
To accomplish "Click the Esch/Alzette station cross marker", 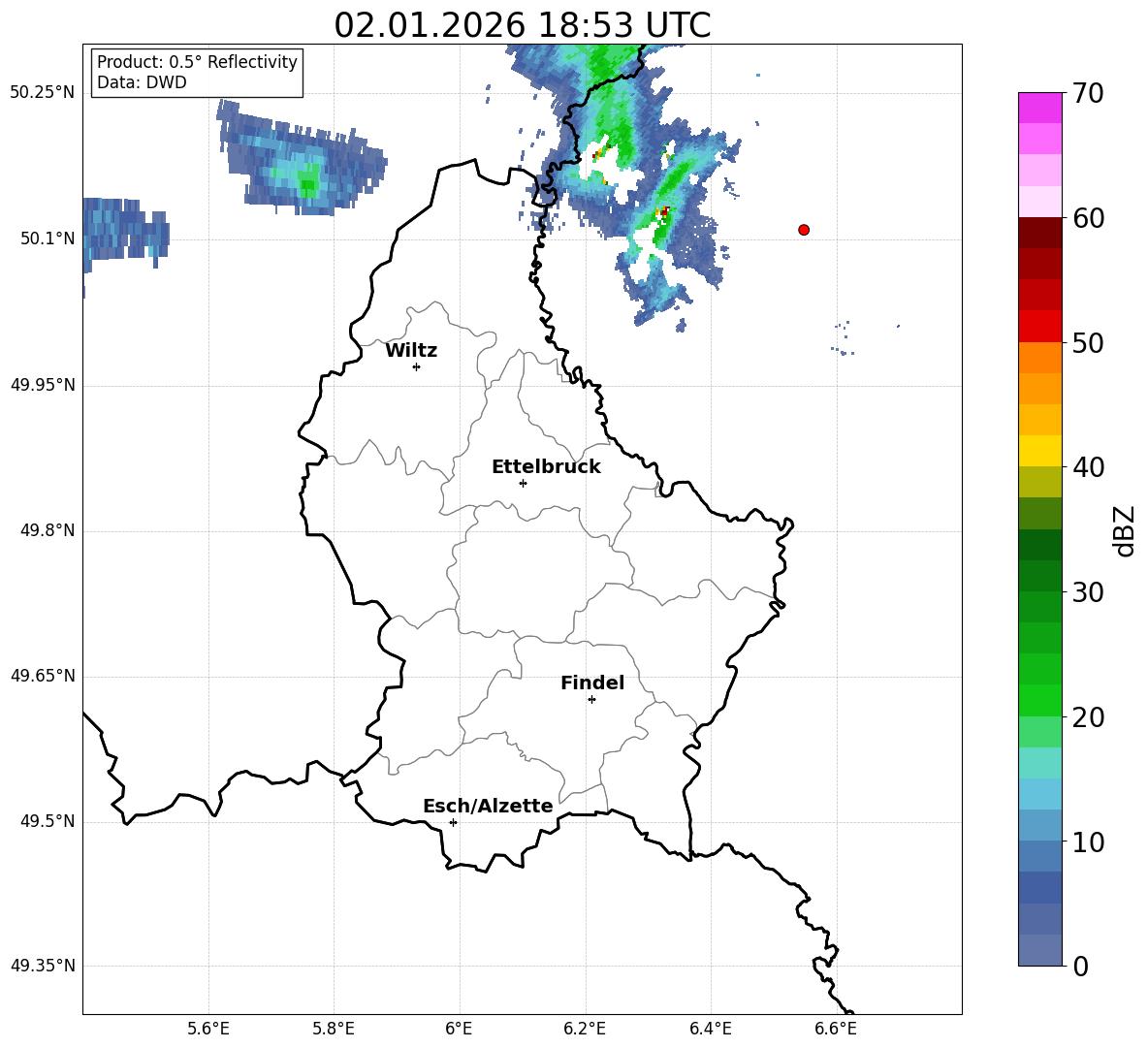I will click(x=453, y=822).
